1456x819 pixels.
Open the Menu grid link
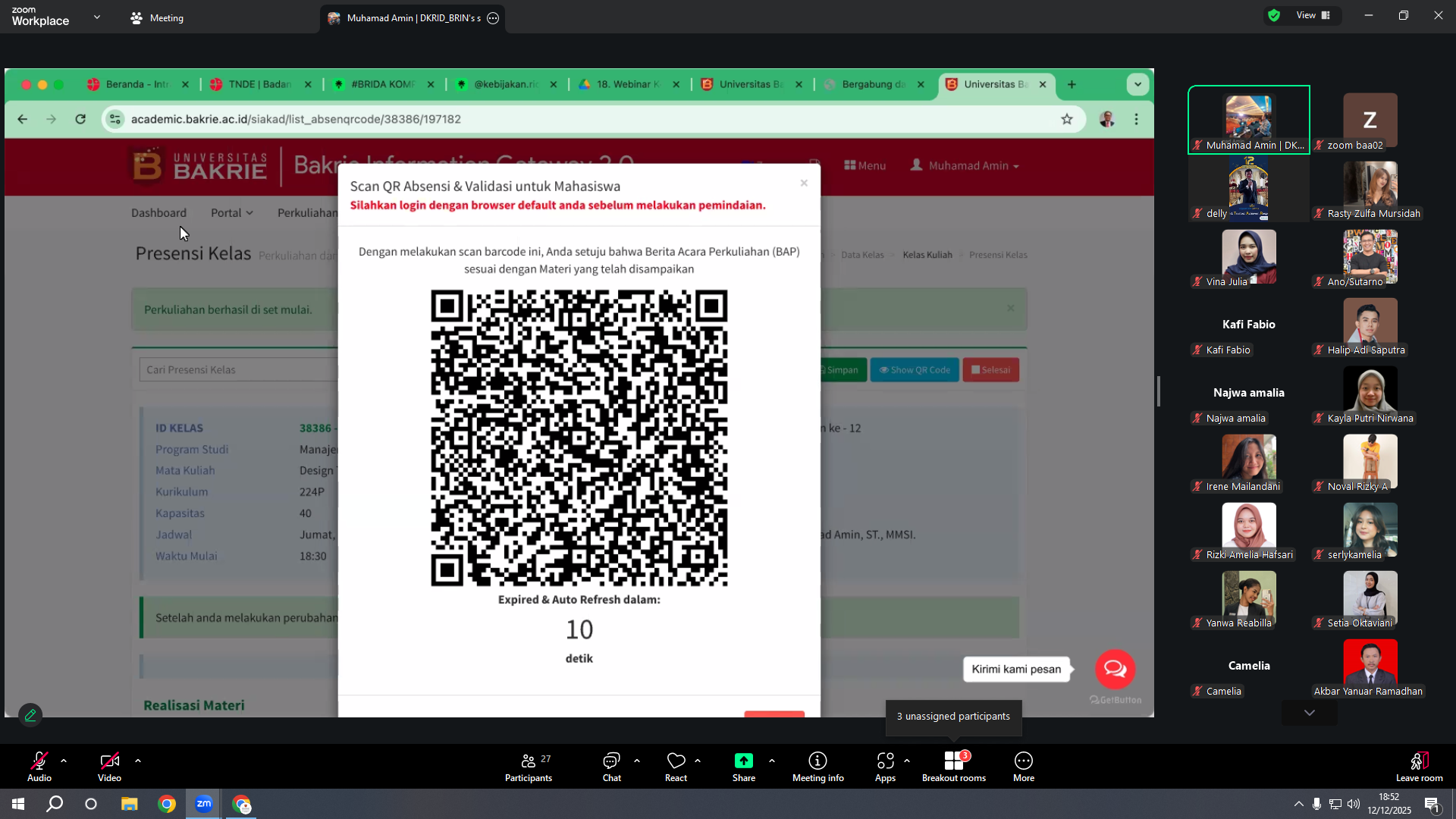coord(864,165)
